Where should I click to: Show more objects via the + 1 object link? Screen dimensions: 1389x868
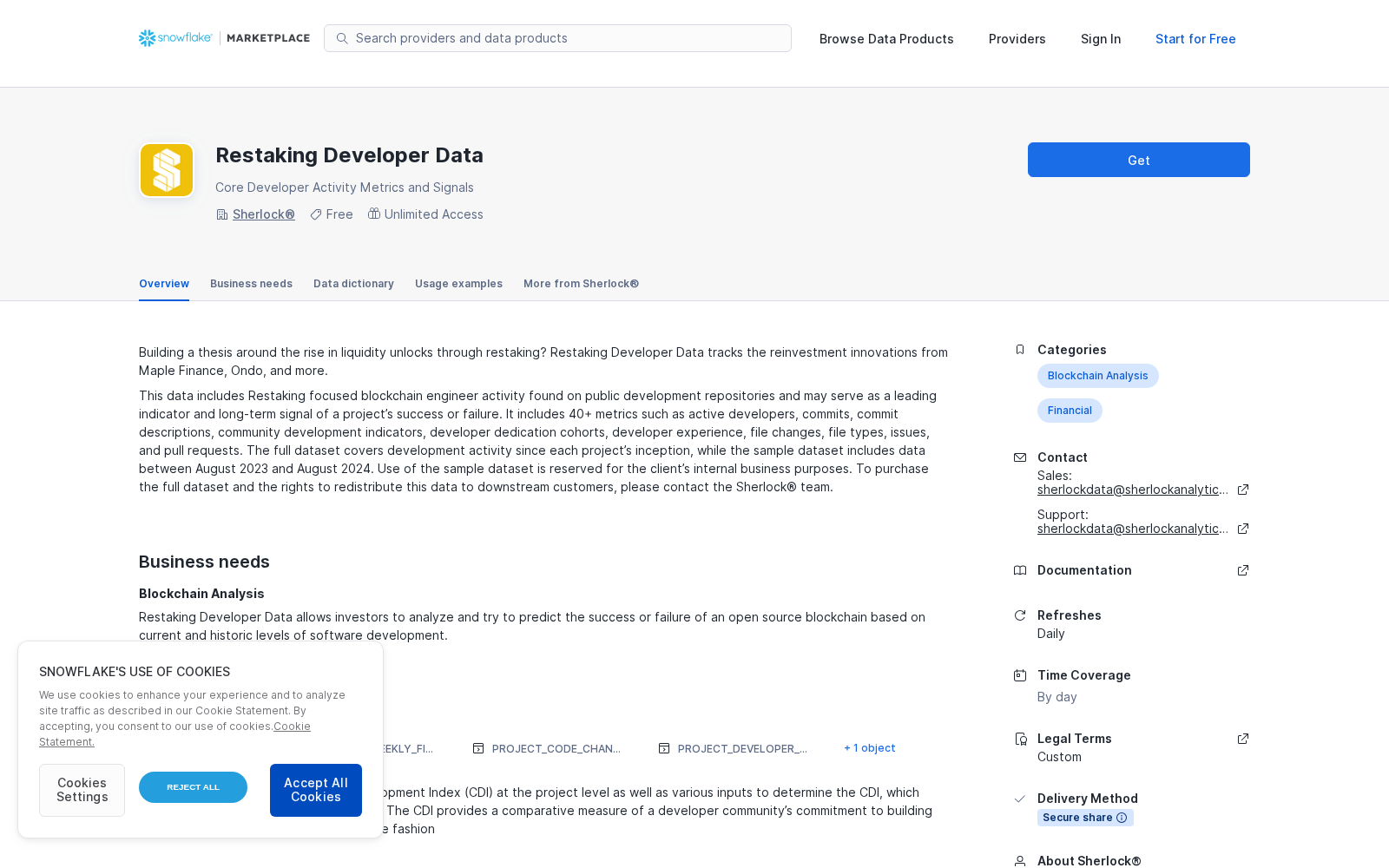[x=870, y=748]
